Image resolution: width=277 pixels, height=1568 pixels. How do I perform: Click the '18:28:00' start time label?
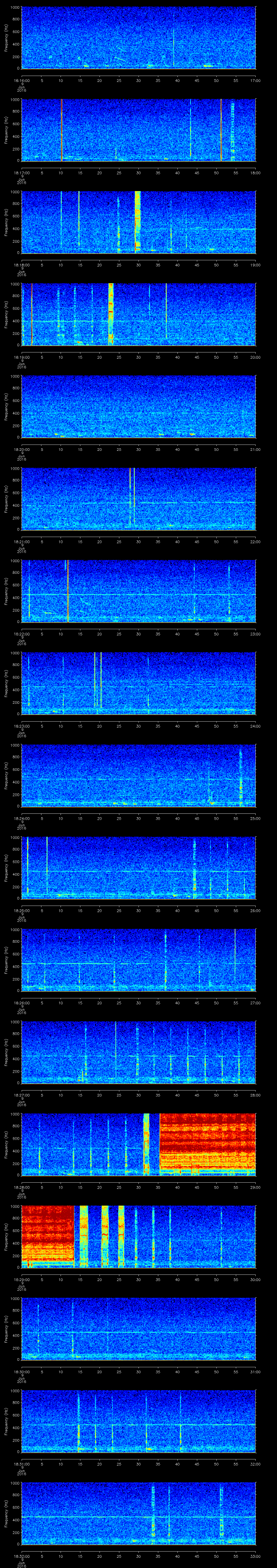[x=21, y=1187]
